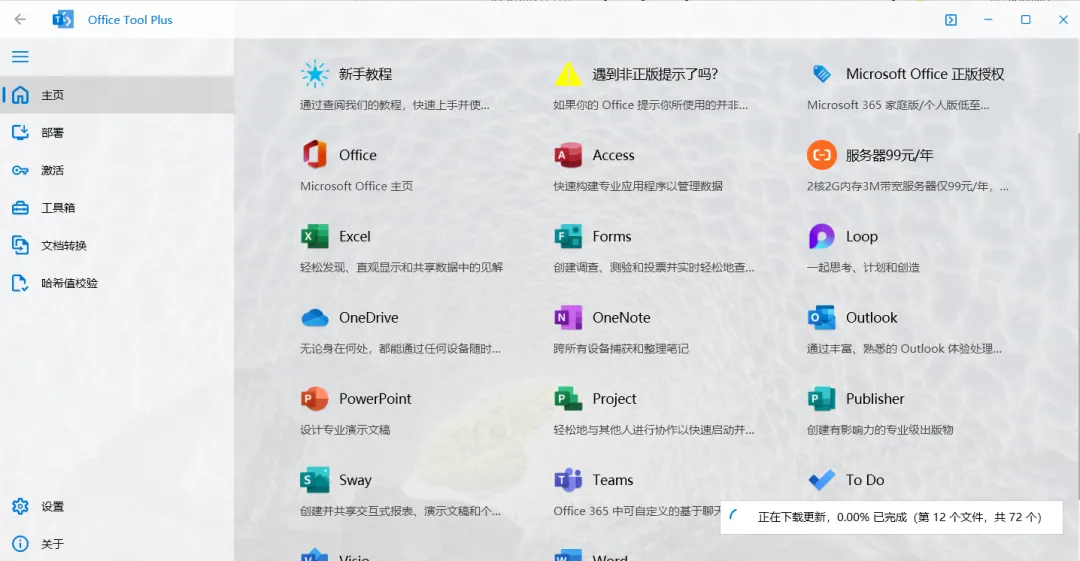Click '一起思考、计划和创造' description text
Screen dimensions: 1080x561
pos(863,267)
